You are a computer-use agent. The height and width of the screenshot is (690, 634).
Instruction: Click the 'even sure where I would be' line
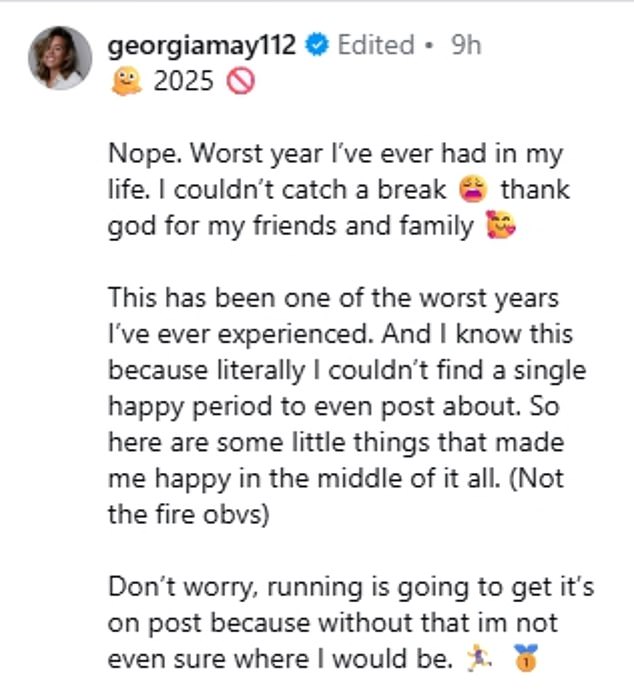[x=284, y=658]
